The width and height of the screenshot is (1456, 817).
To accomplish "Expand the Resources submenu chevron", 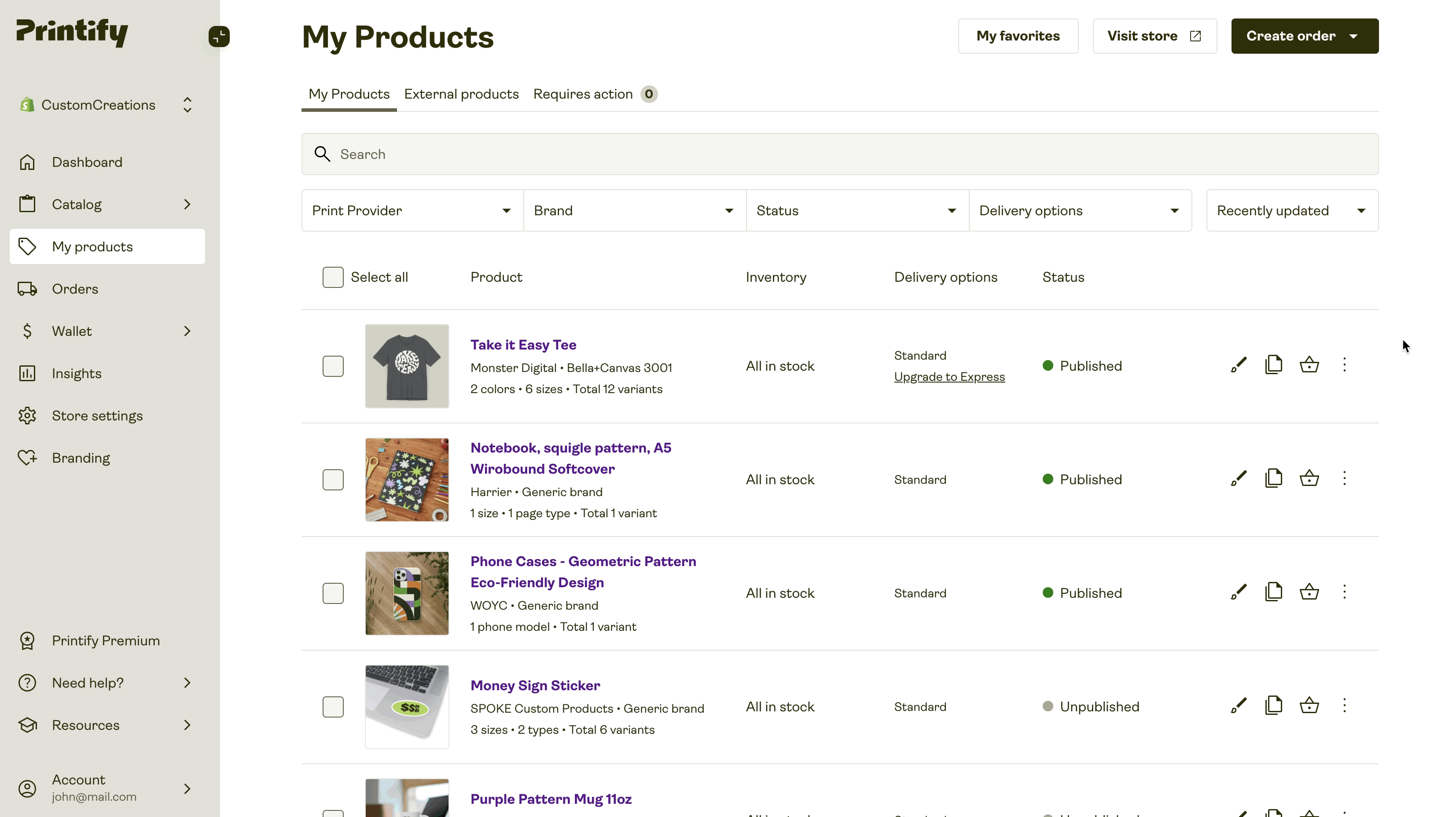I will 187,725.
